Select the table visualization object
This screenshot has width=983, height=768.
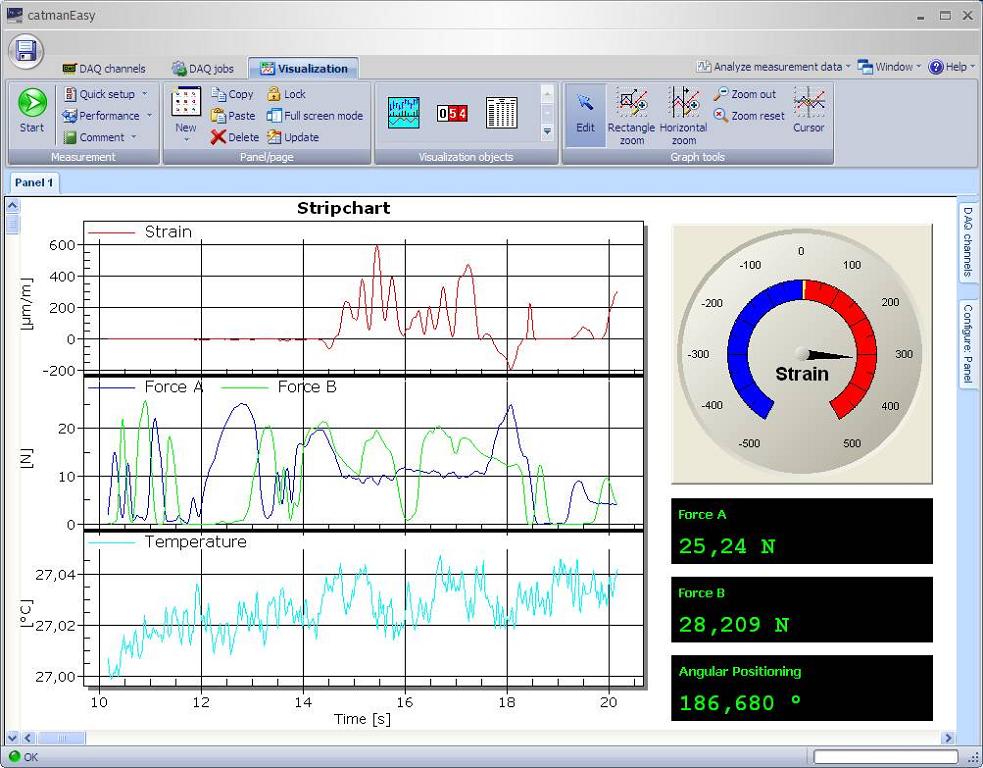click(x=501, y=113)
